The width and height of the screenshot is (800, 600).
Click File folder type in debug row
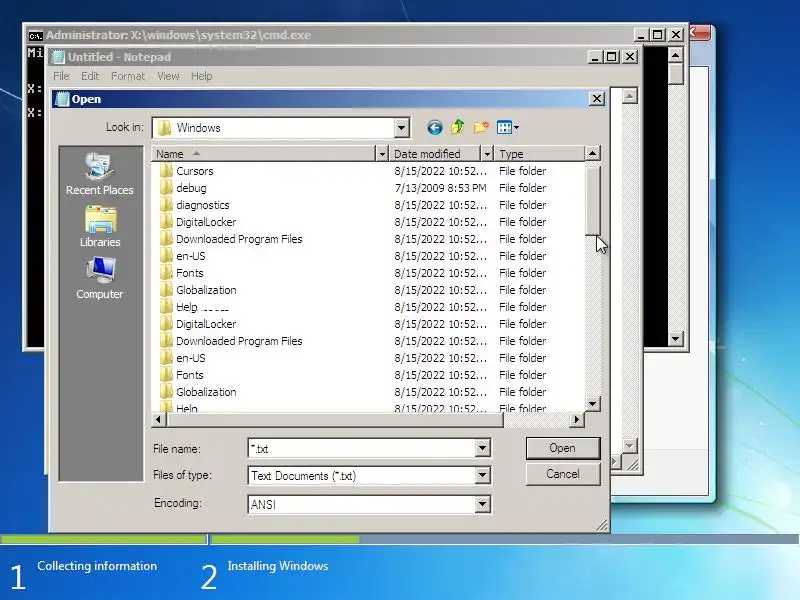pos(522,188)
